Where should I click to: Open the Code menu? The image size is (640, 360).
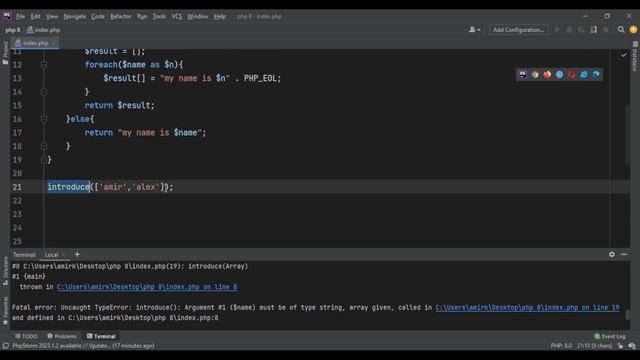click(98, 16)
